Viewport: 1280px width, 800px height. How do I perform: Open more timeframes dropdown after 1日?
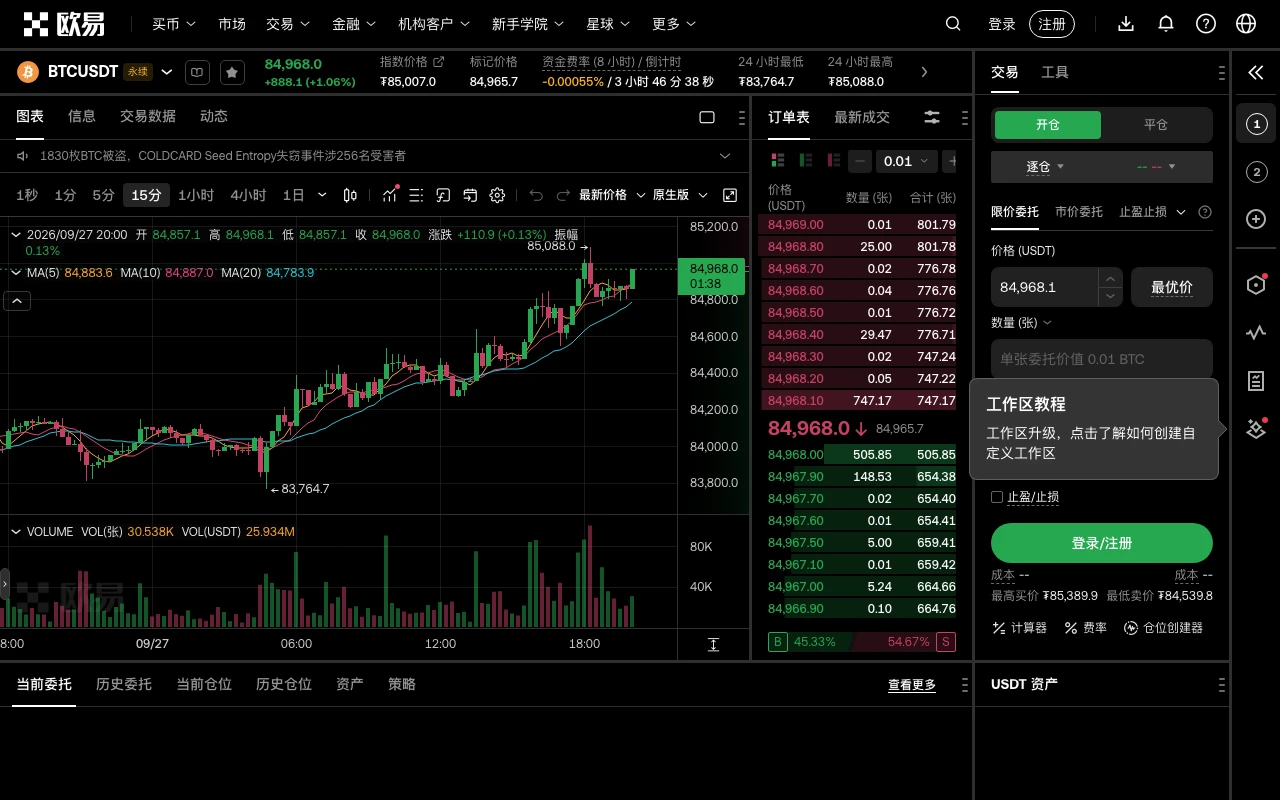pyautogui.click(x=322, y=195)
